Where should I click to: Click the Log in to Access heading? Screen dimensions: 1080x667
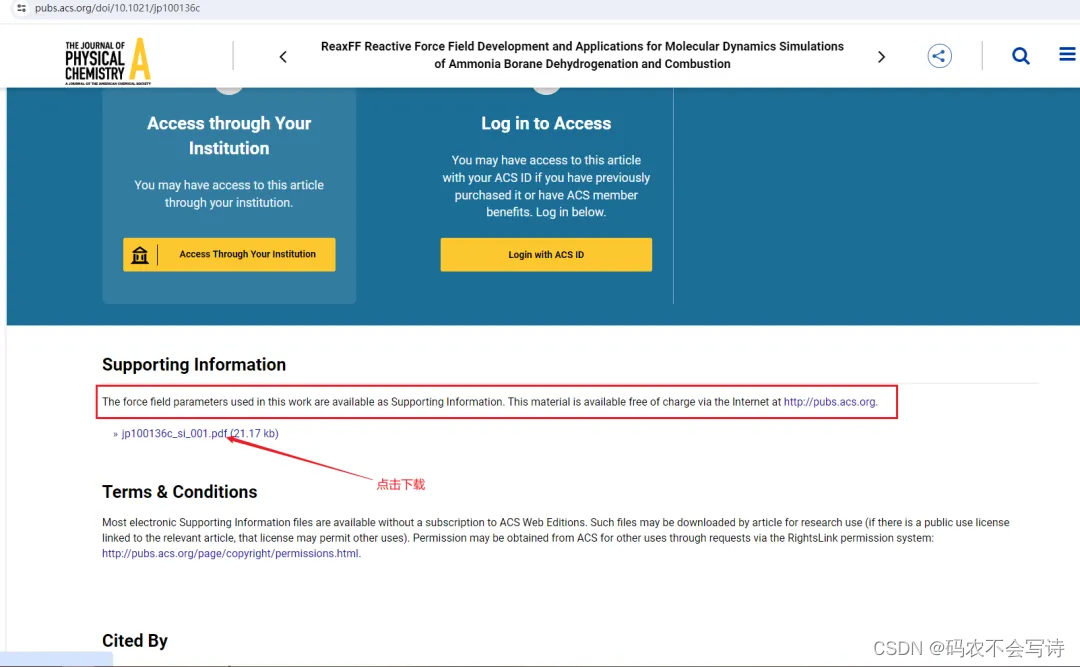[x=546, y=123]
